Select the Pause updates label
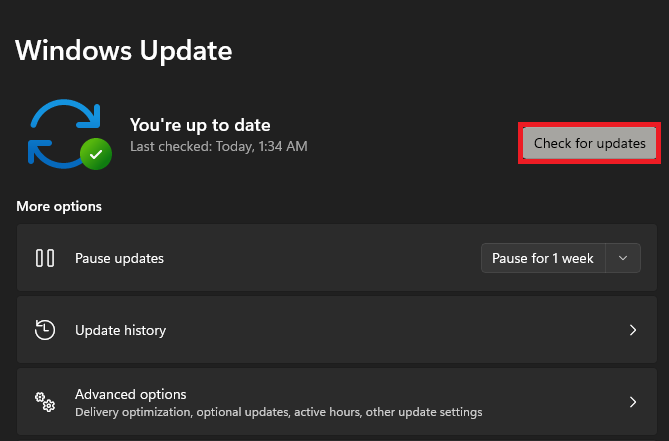Image resolution: width=669 pixels, height=441 pixels. [x=119, y=258]
